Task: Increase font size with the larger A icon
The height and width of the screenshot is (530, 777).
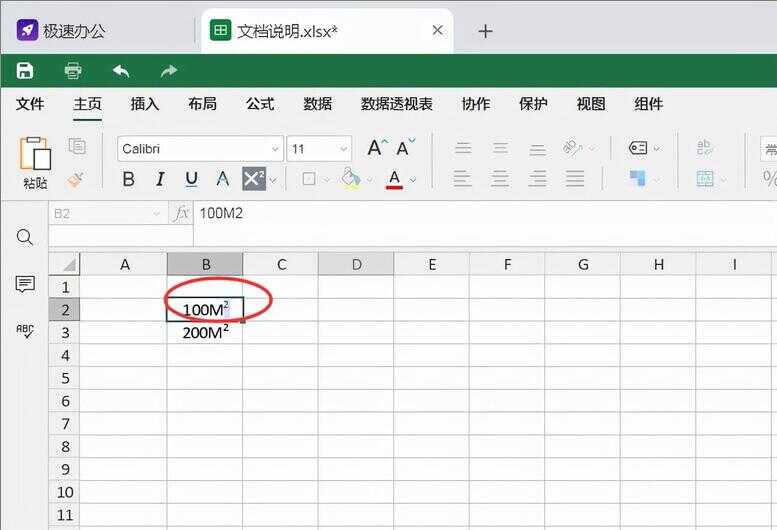Action: coord(375,148)
